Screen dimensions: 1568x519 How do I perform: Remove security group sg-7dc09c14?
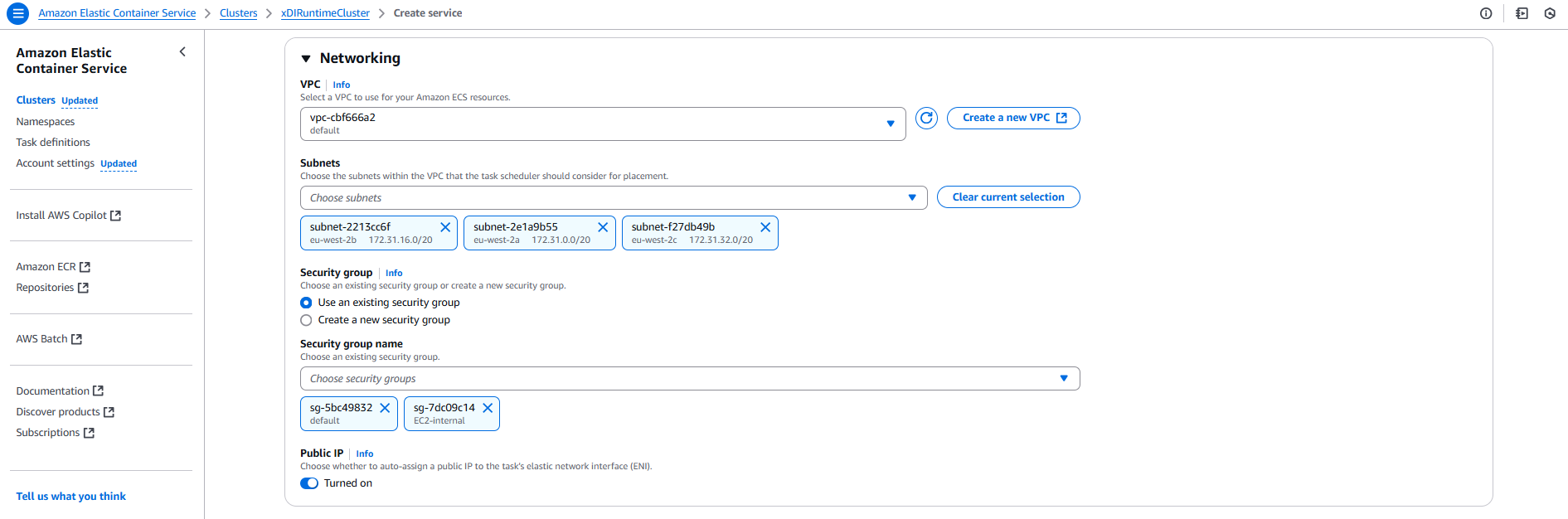click(x=488, y=408)
